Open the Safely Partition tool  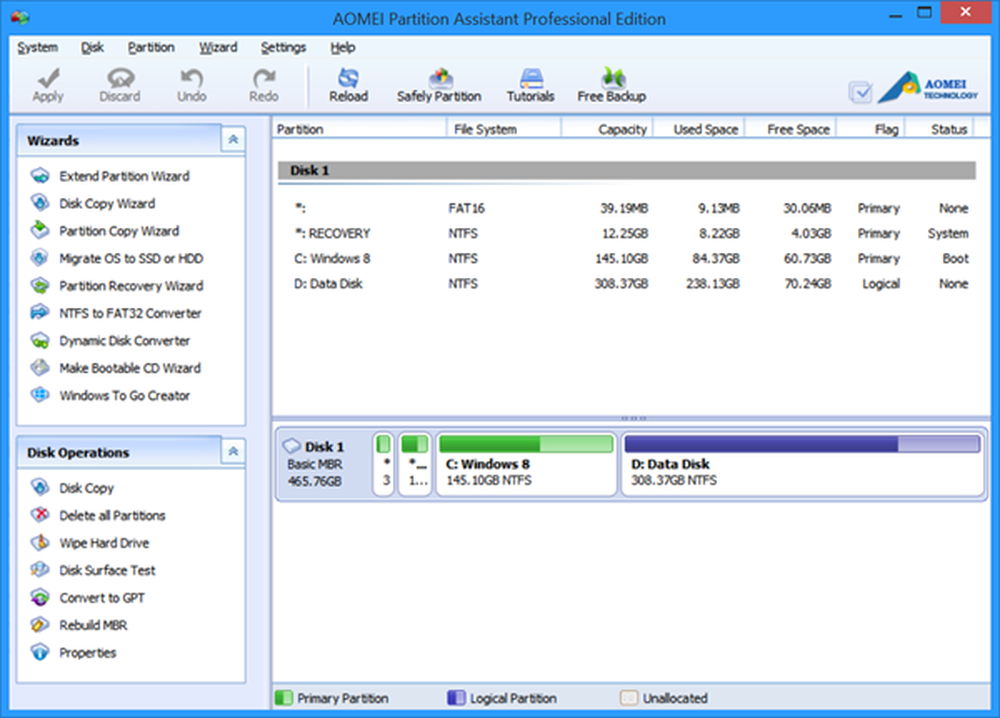click(x=439, y=85)
